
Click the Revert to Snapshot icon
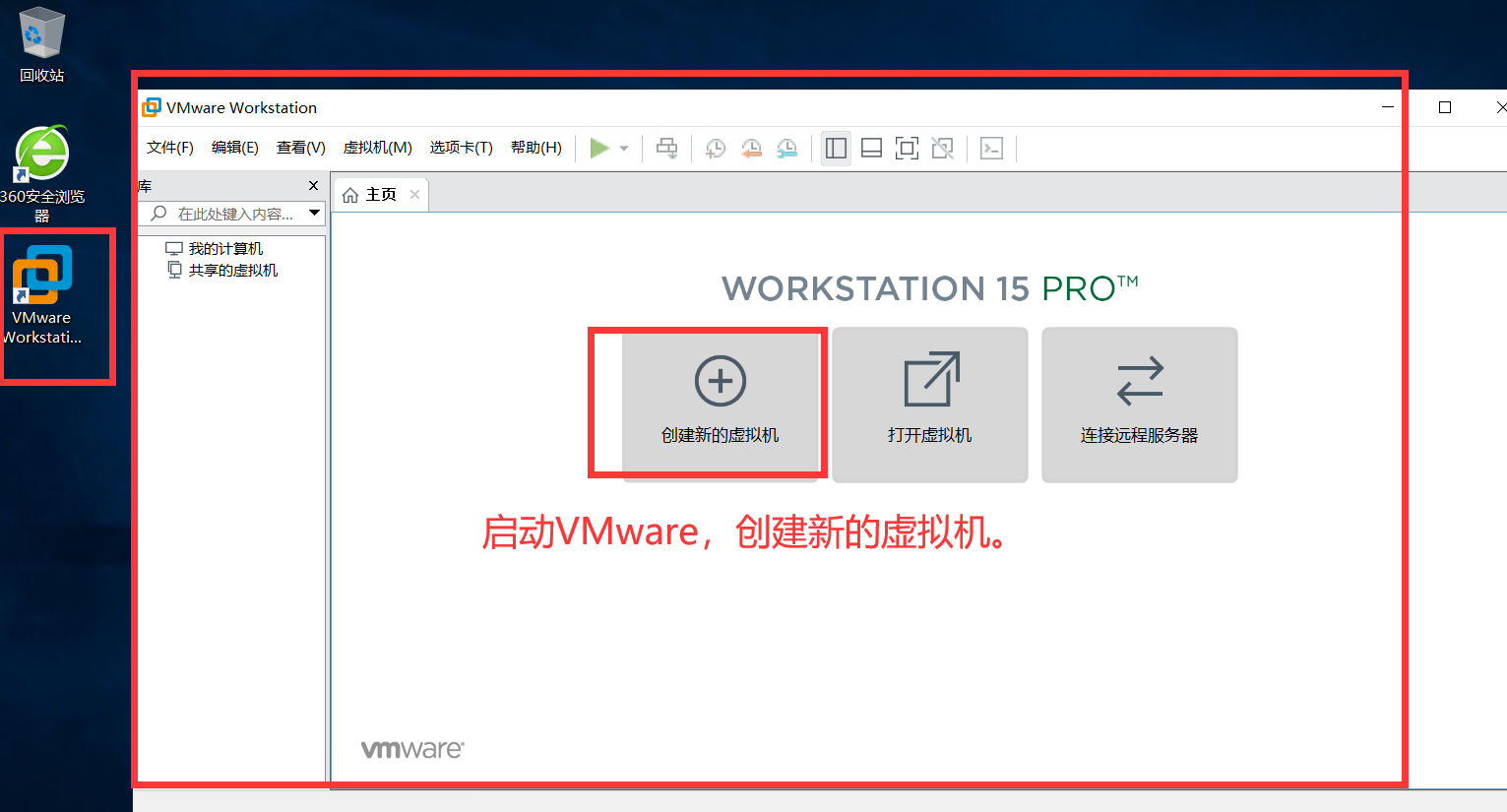[x=751, y=148]
